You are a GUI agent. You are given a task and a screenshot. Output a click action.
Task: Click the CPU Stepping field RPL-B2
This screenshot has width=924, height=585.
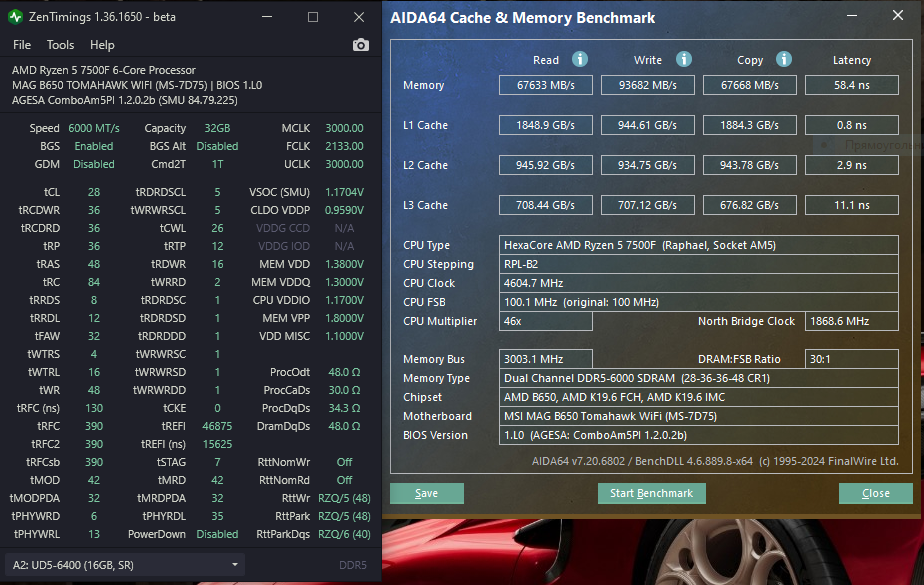698,264
